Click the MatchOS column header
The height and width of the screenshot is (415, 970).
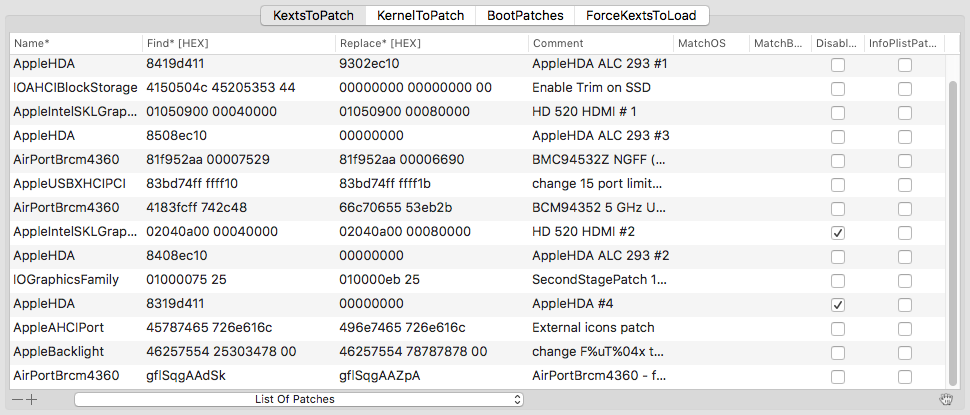click(x=710, y=43)
